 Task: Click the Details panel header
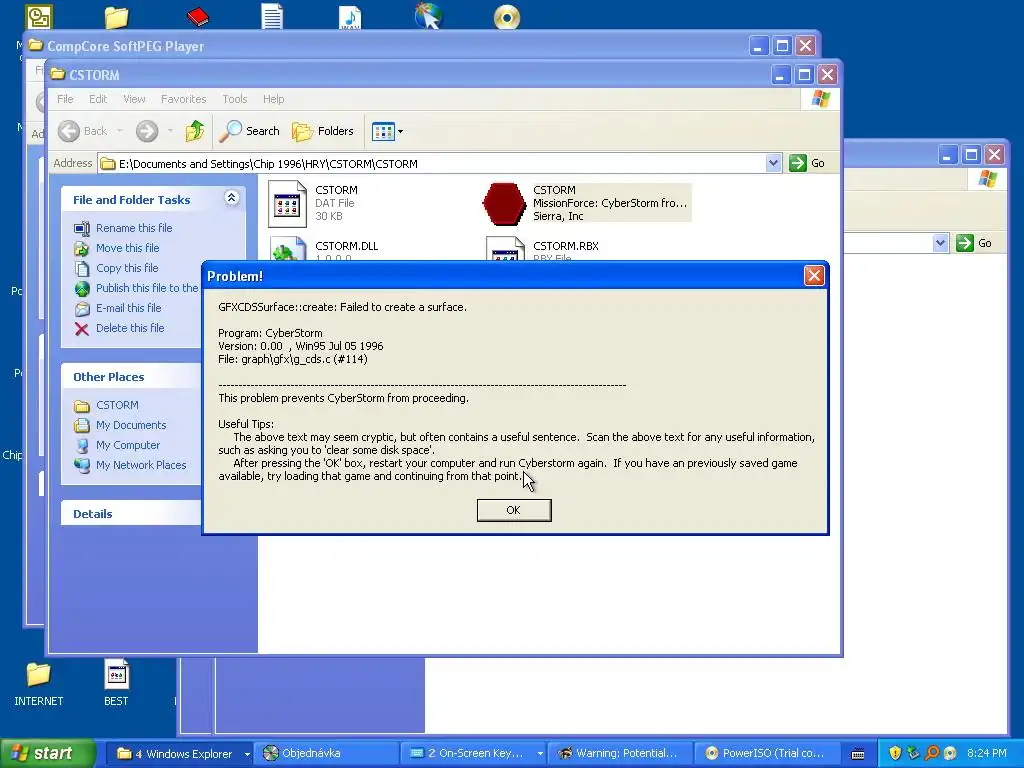(131, 514)
